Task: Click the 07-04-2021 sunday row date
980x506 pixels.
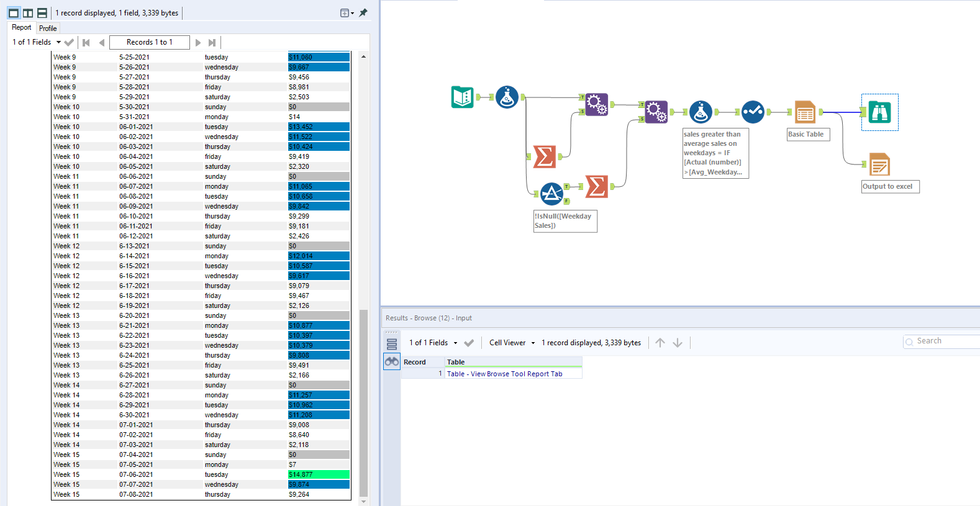Action: pos(135,455)
